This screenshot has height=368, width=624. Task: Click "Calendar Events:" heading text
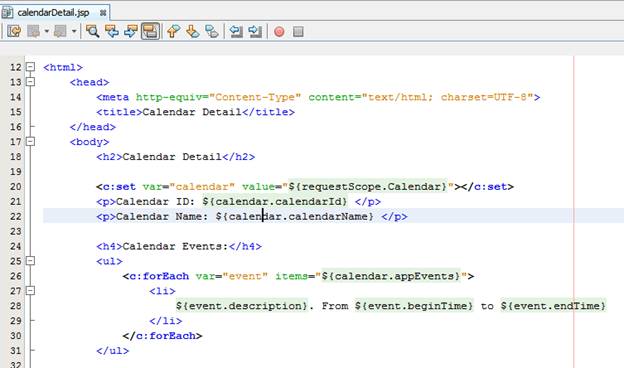pos(176,246)
